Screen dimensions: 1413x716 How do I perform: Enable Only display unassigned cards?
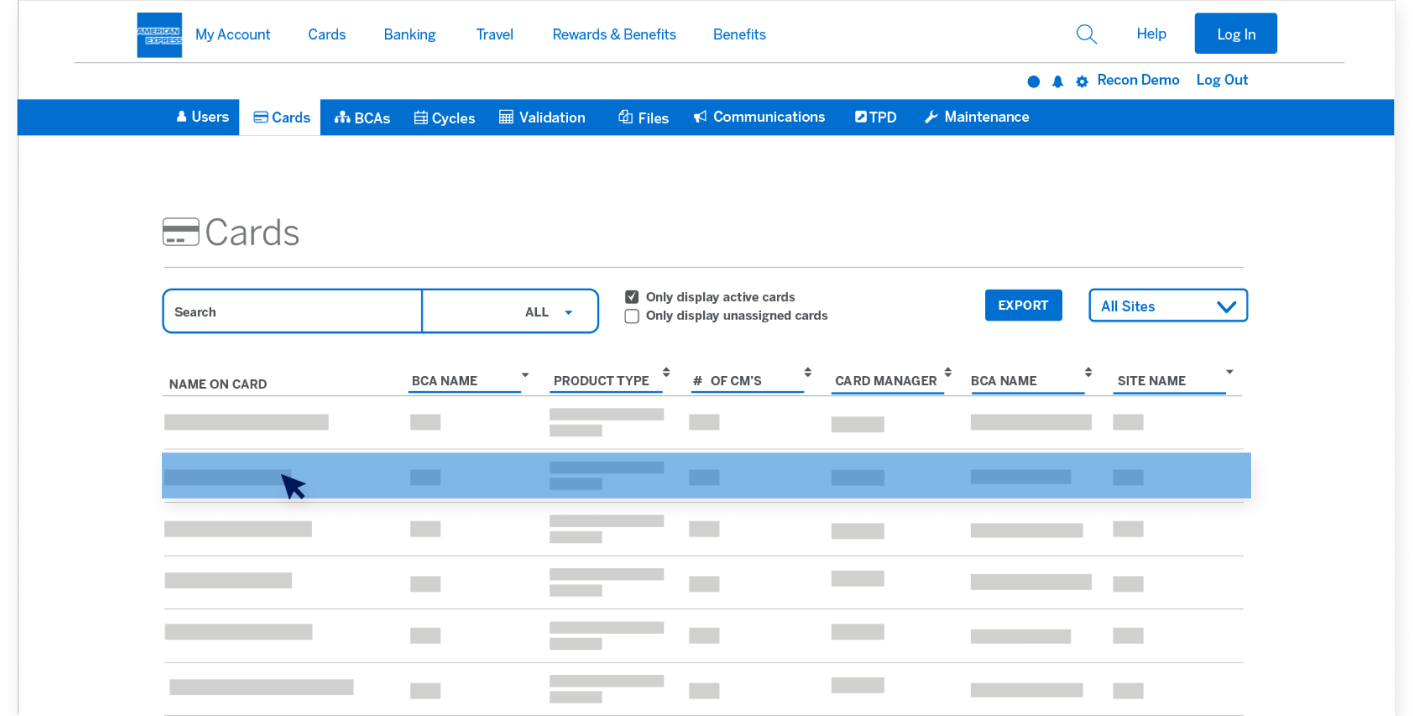[x=632, y=316]
